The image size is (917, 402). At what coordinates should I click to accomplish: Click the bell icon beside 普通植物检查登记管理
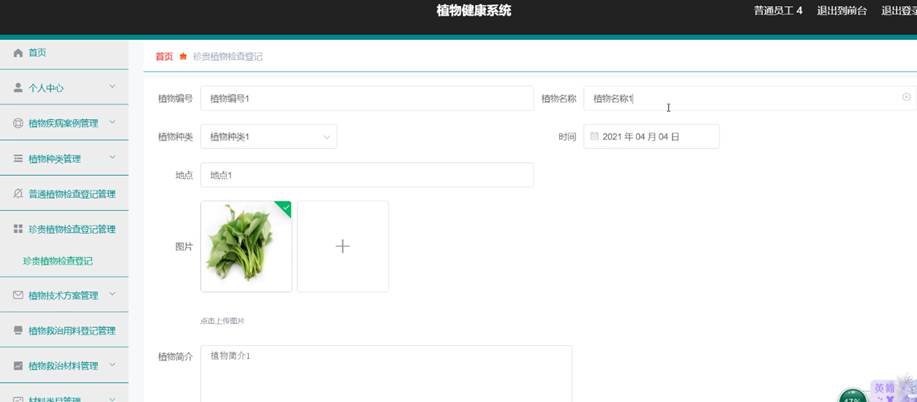tap(18, 194)
